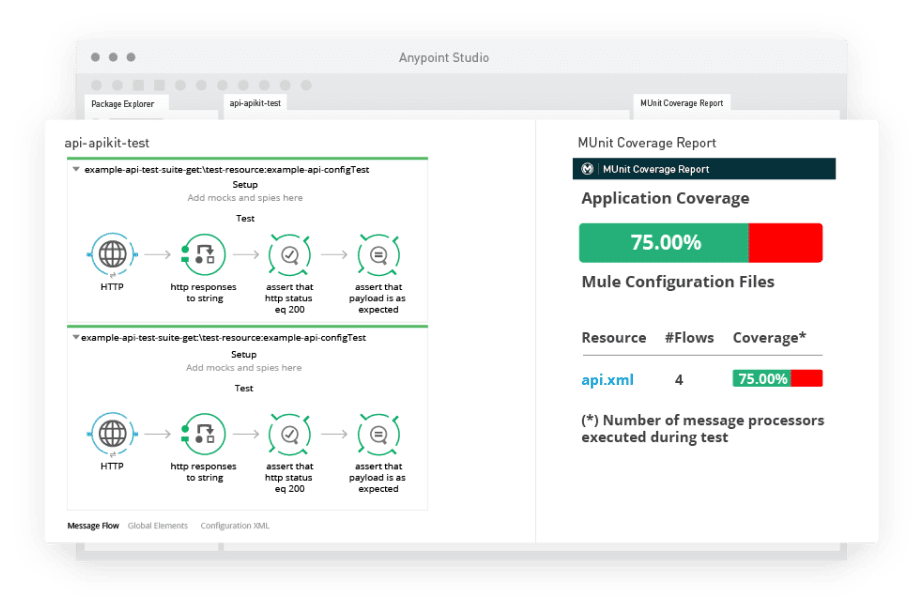Click the 'Test' label in the lower flow
Image resolution: width=924 pixels, height=612 pixels.
(244, 388)
